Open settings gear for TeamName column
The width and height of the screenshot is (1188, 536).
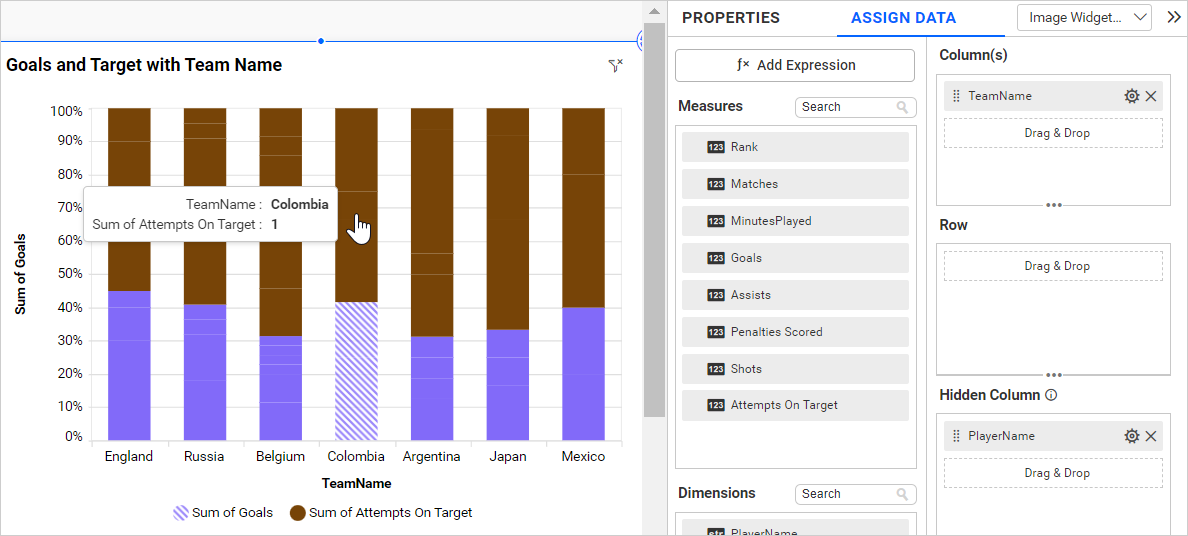(x=1131, y=96)
